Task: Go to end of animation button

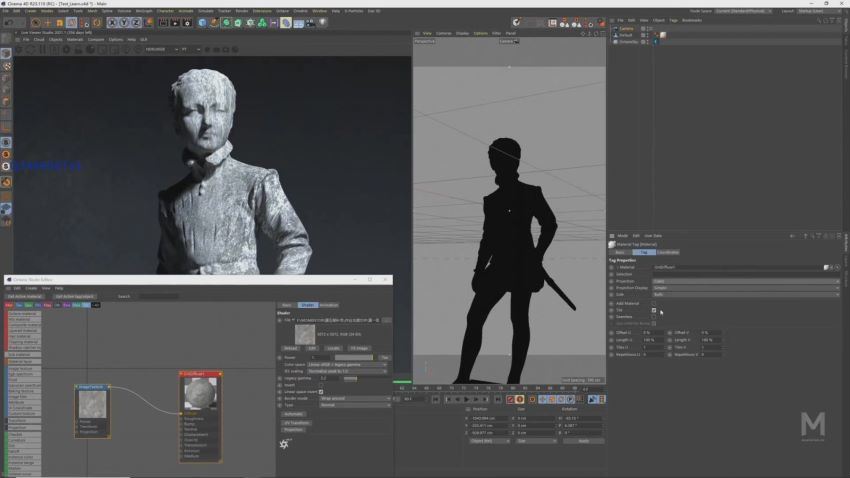Action: [x=498, y=399]
